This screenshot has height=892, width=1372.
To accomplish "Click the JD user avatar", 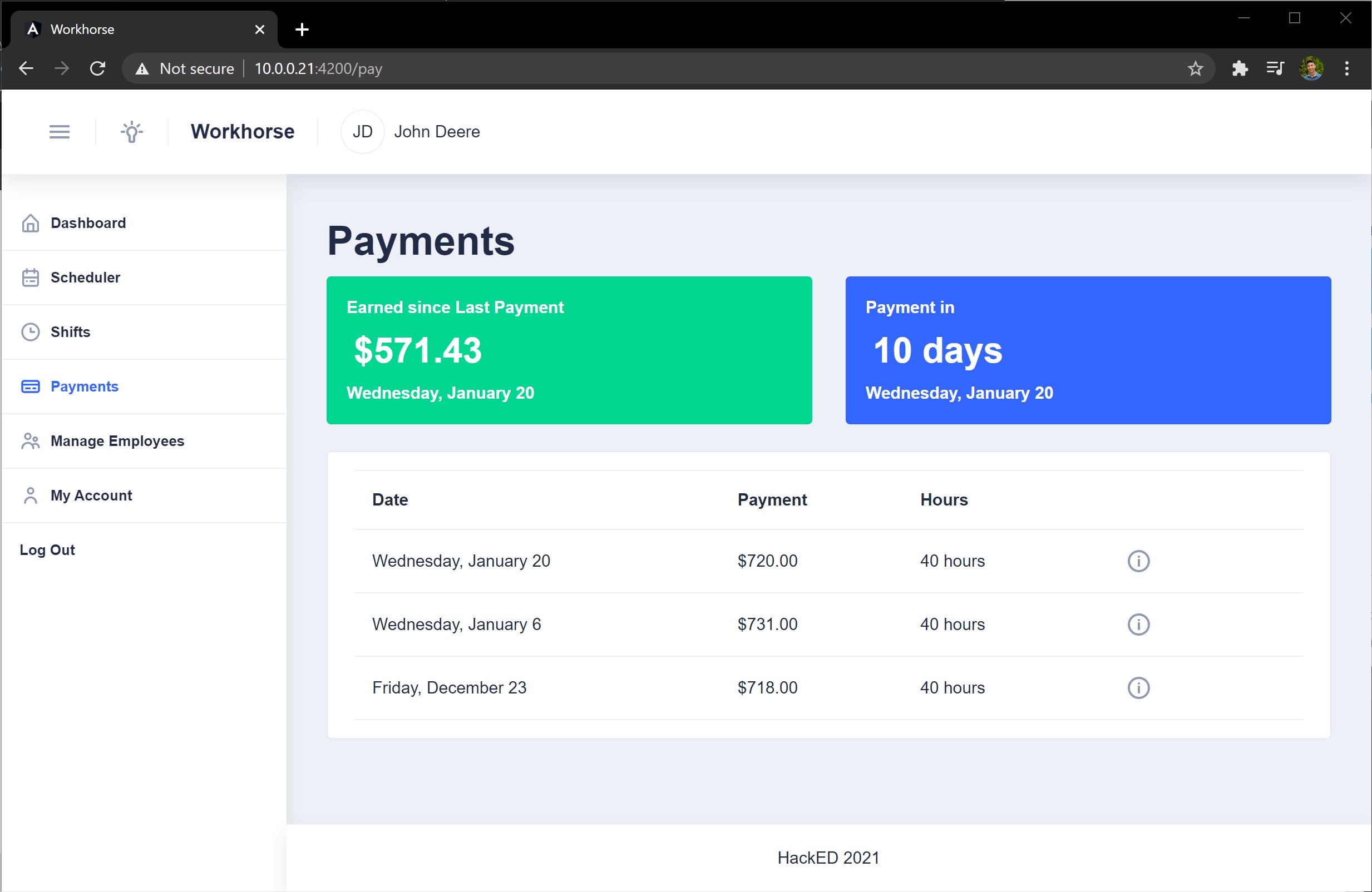I will 363,132.
